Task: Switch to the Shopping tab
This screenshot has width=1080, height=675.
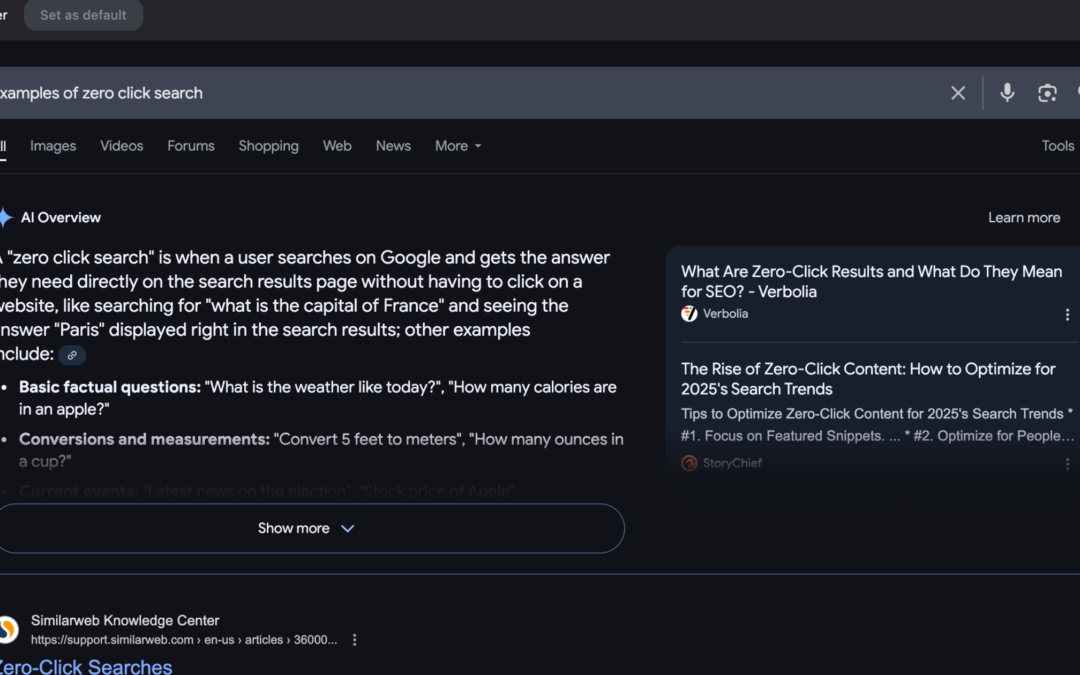Action: coord(269,146)
